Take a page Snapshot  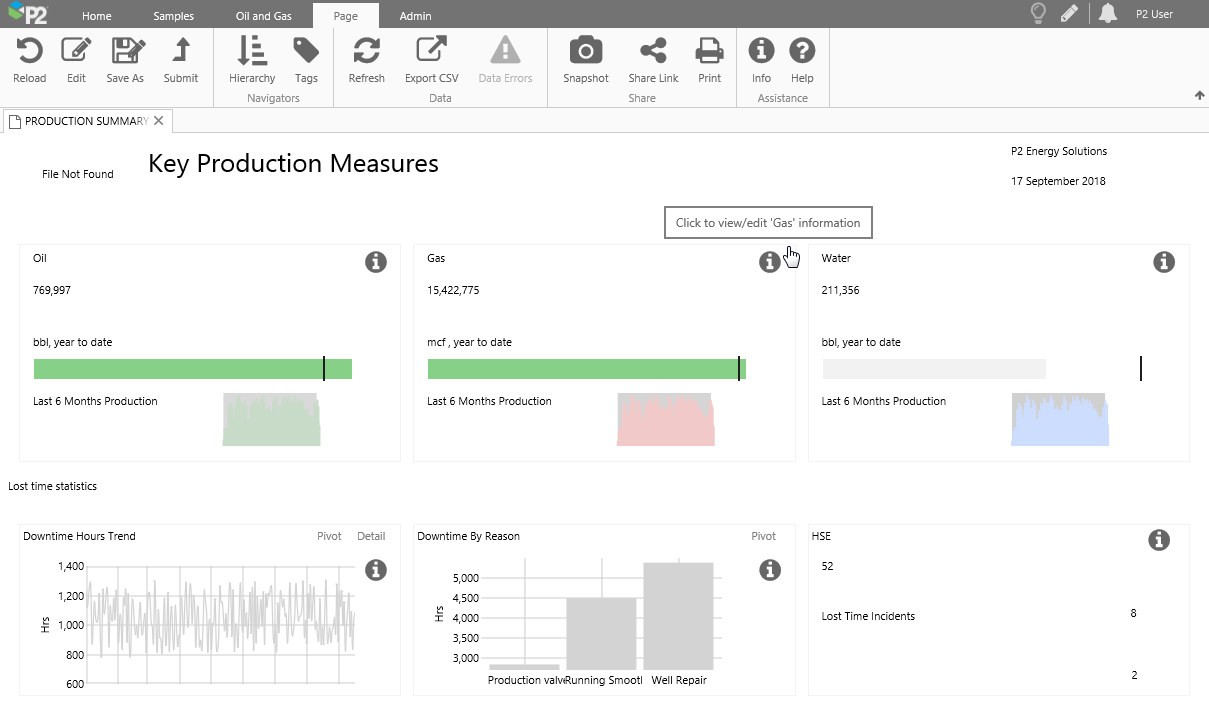point(585,51)
